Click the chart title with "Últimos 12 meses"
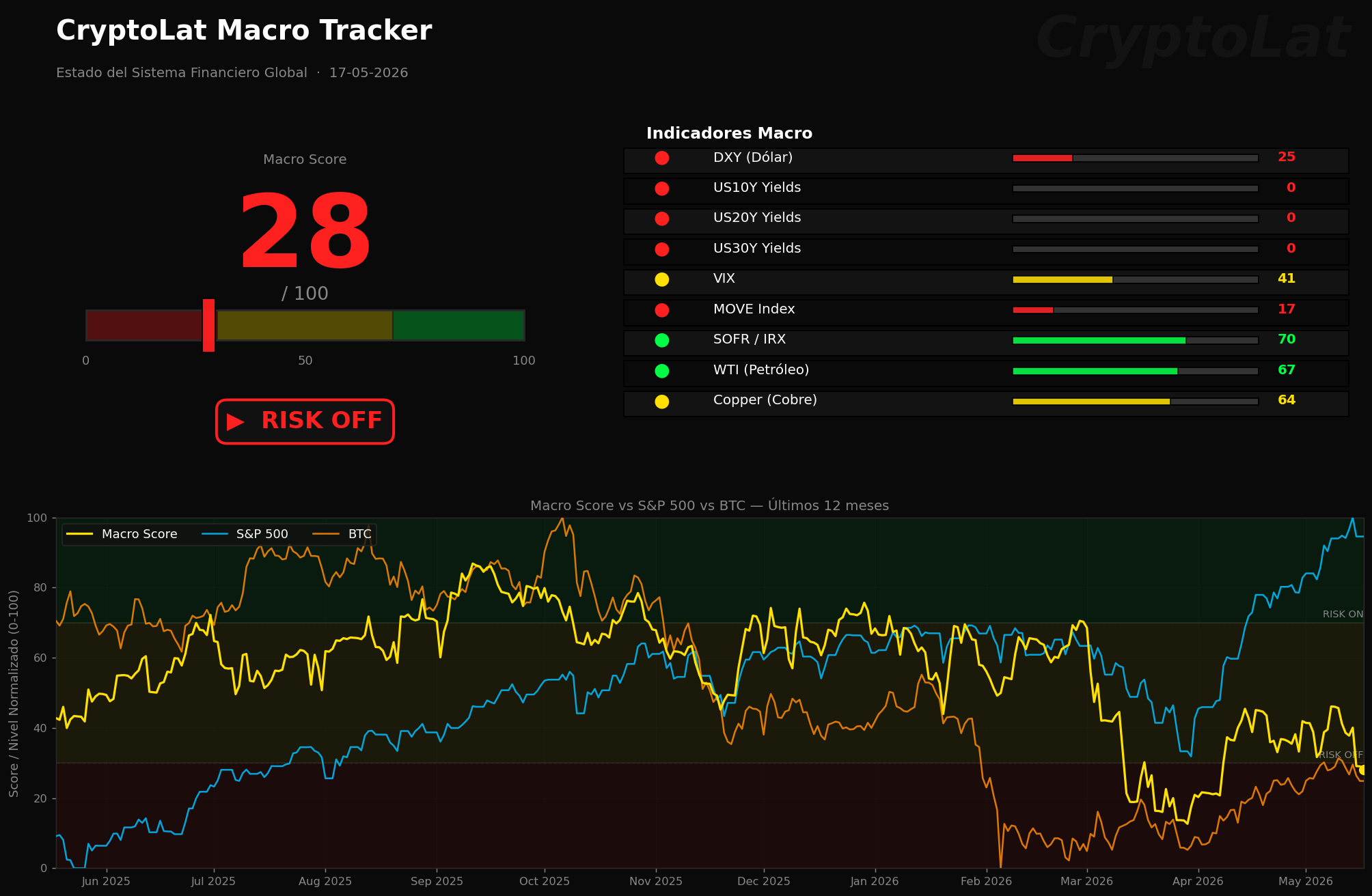The width and height of the screenshot is (1372, 896). (709, 505)
